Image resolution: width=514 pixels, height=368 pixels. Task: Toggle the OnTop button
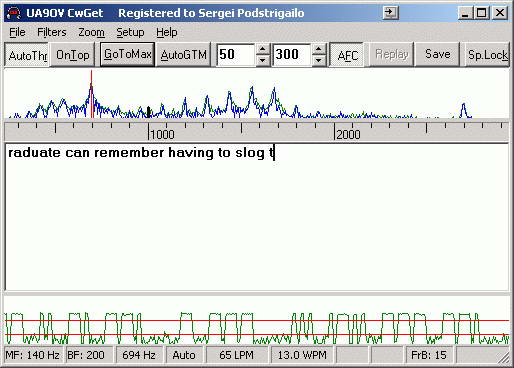click(x=72, y=55)
